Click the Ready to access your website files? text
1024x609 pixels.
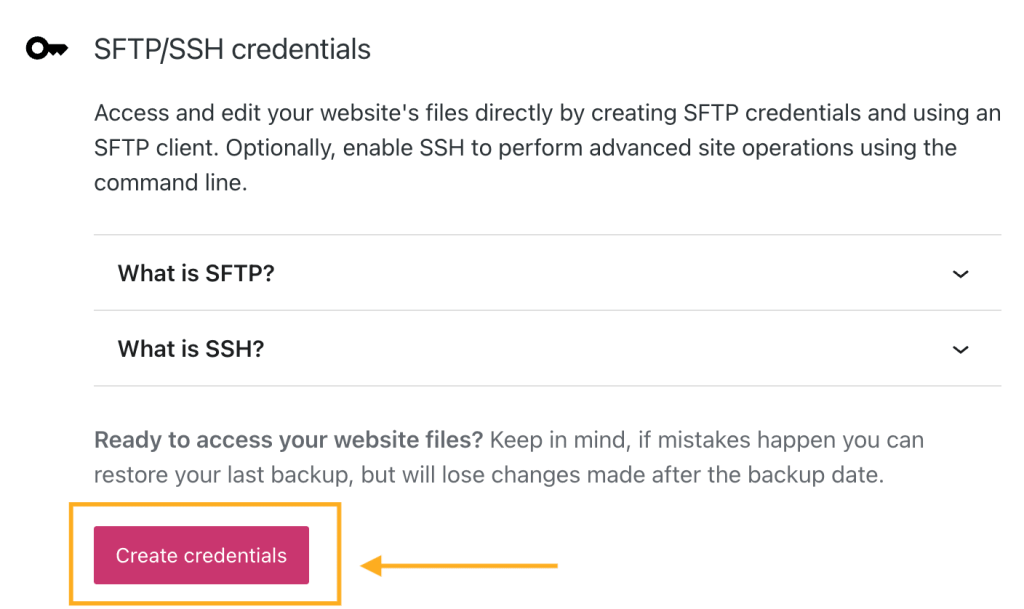(288, 440)
